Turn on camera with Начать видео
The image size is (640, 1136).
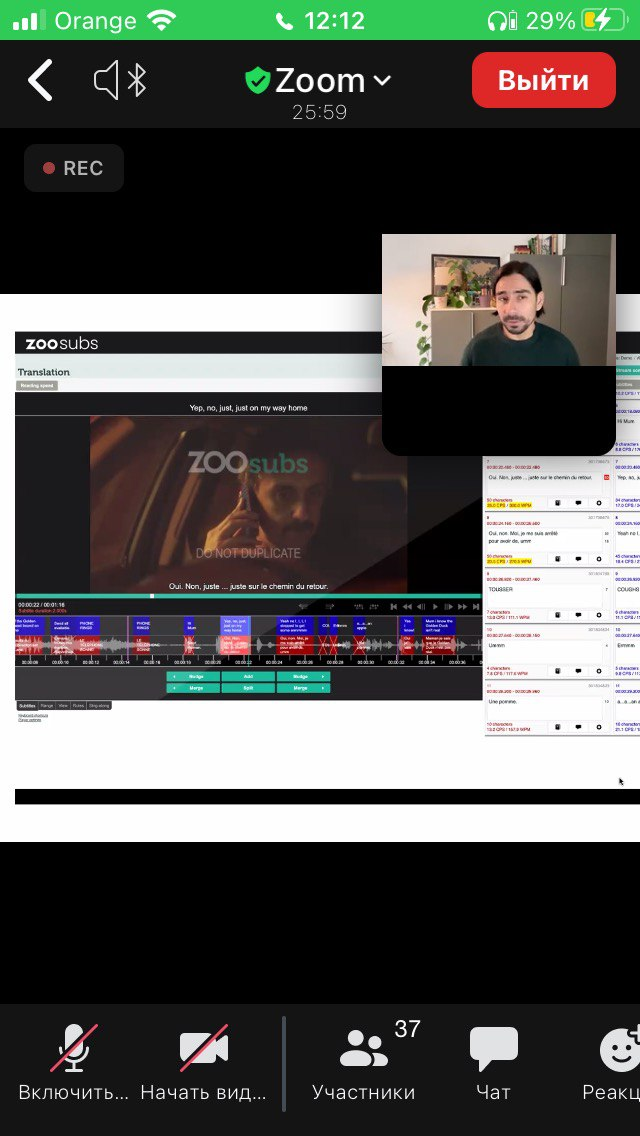coord(204,1062)
